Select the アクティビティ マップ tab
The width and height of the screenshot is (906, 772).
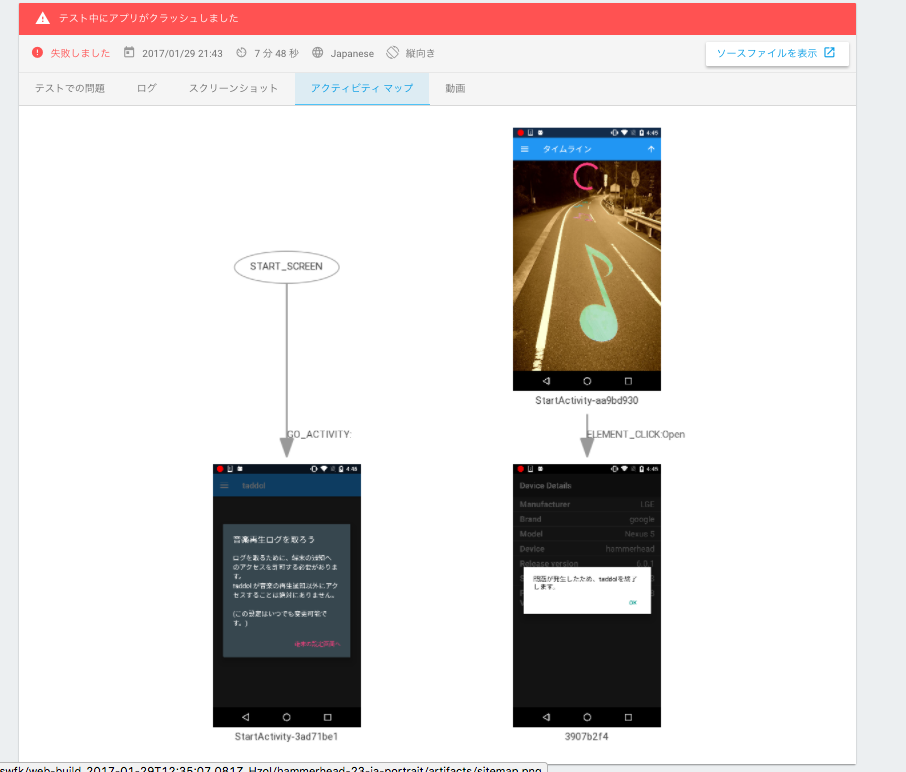362,88
